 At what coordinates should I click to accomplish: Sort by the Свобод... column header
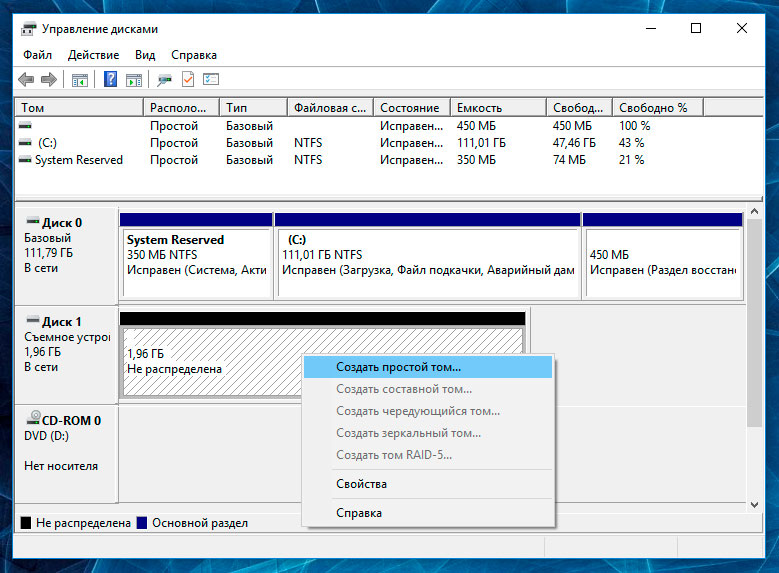coord(579,107)
